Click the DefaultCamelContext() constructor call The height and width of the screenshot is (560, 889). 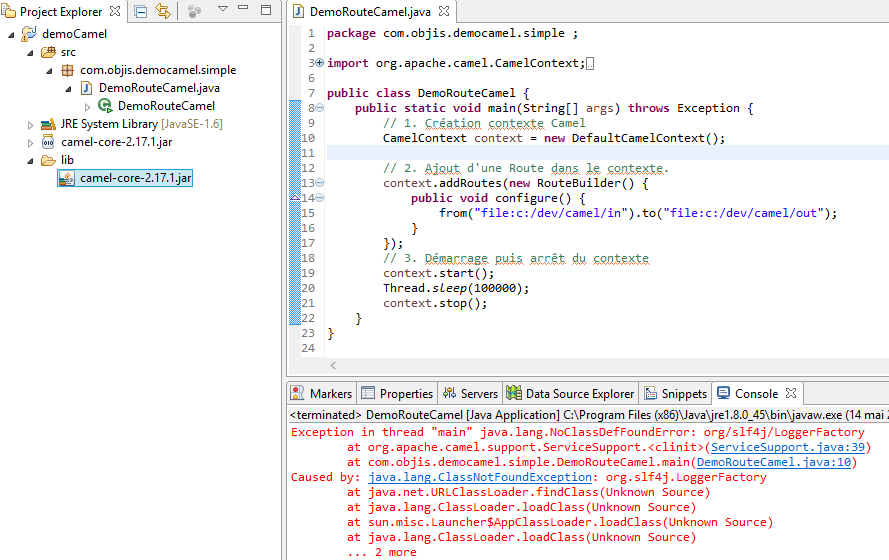pyautogui.click(x=644, y=138)
